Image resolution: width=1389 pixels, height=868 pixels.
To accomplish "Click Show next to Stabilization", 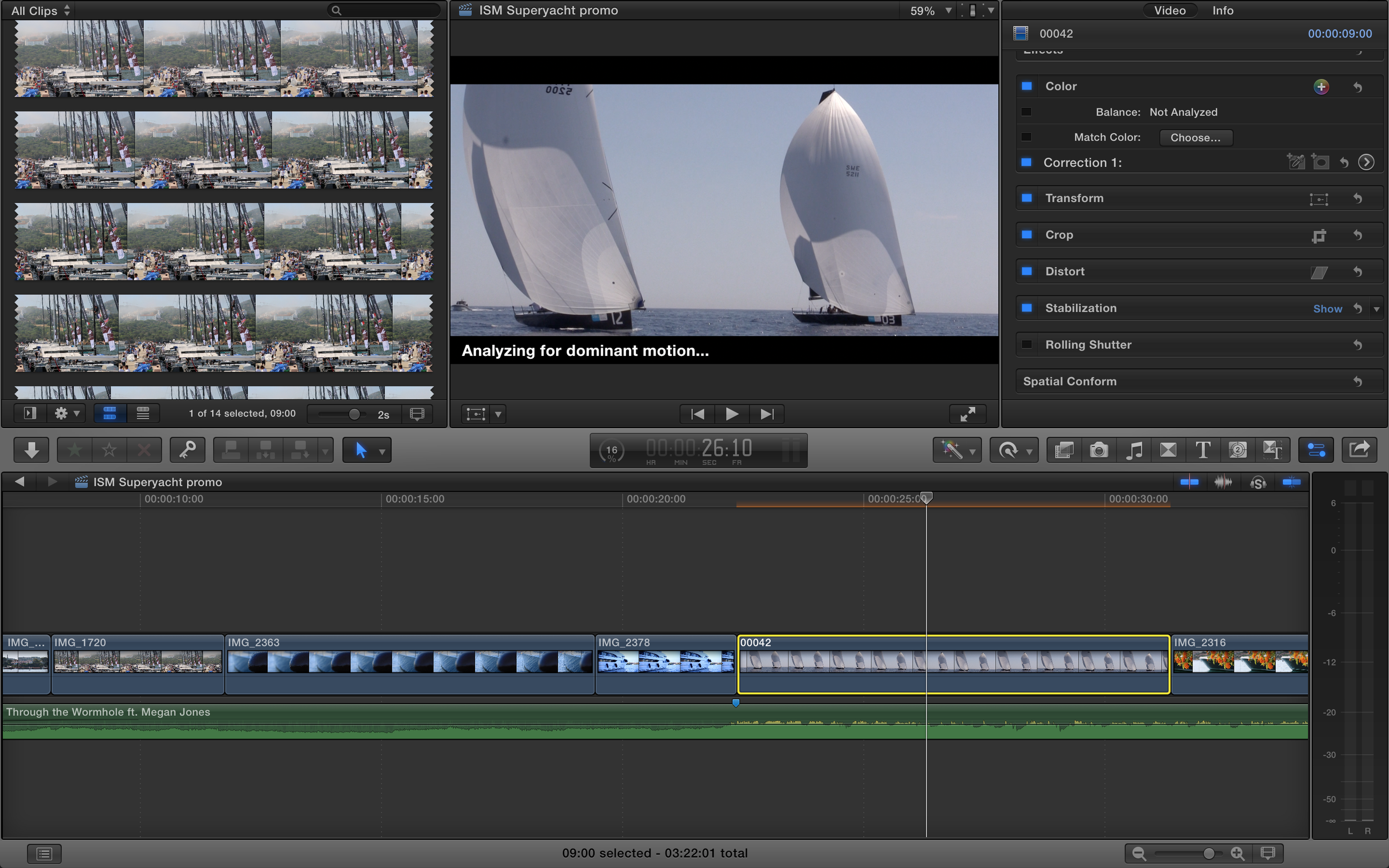I will pos(1327,309).
